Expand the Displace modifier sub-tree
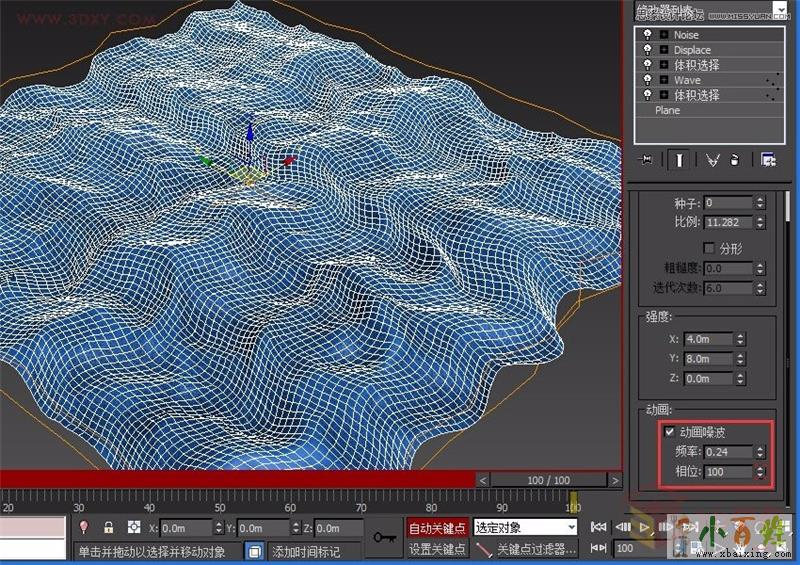This screenshot has height=565, width=800. pos(663,50)
